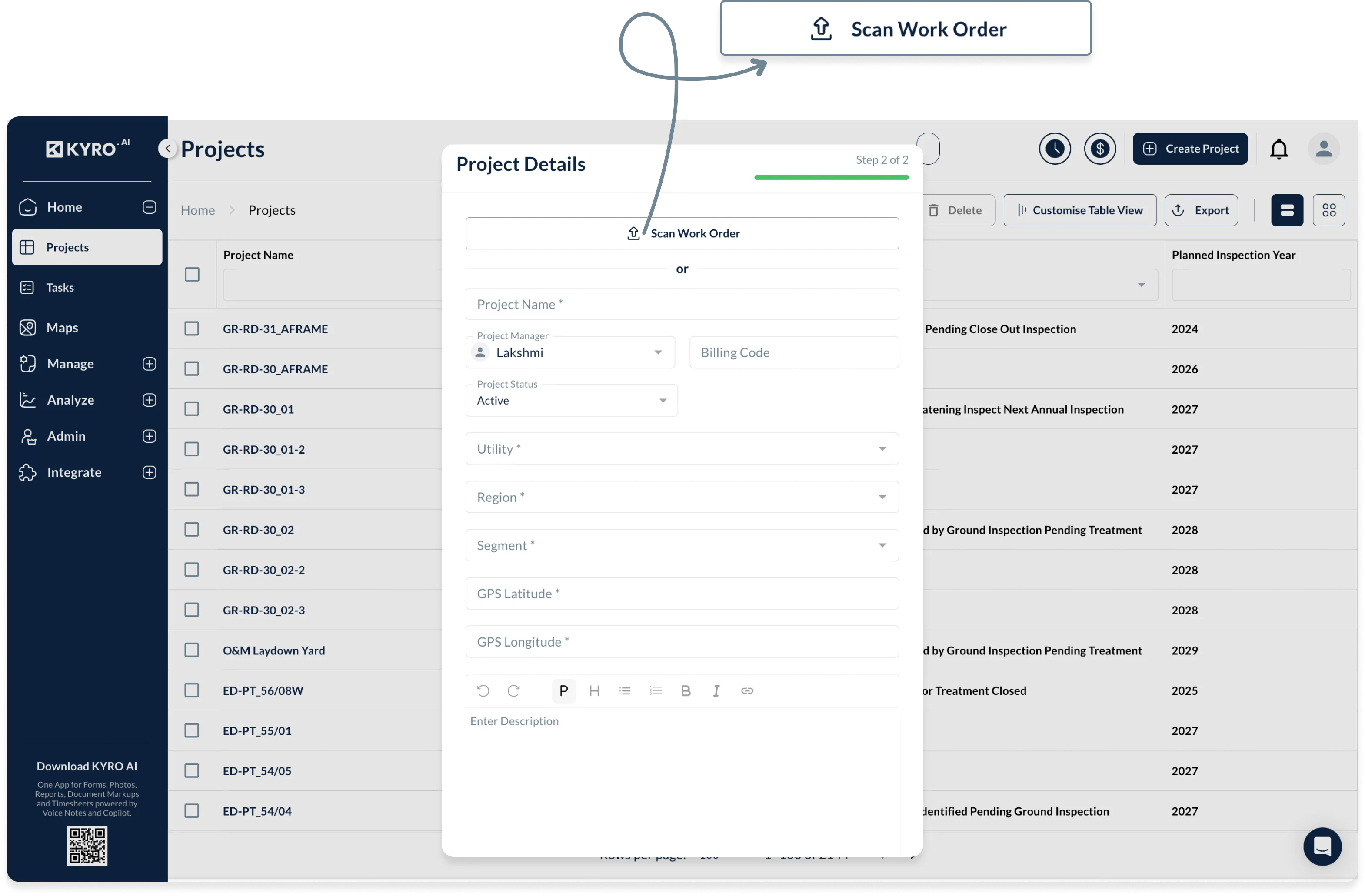Open the chat support bubble
This screenshot has height=896, width=1365.
tap(1322, 846)
